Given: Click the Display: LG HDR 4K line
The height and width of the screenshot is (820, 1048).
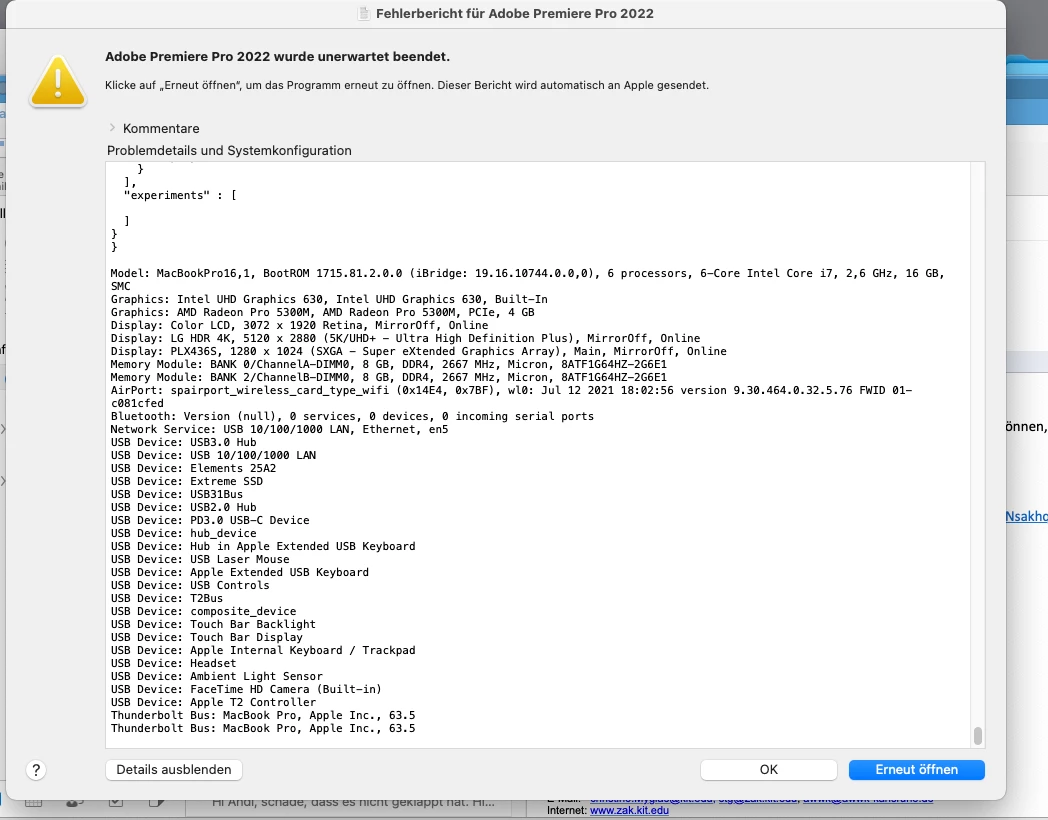Looking at the screenshot, I should point(405,338).
